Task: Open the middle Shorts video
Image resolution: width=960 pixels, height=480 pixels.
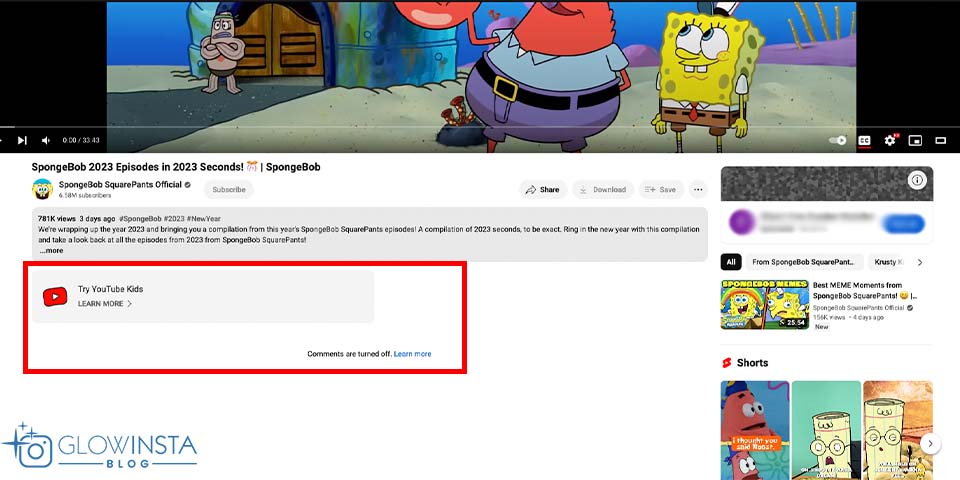Action: (826, 430)
